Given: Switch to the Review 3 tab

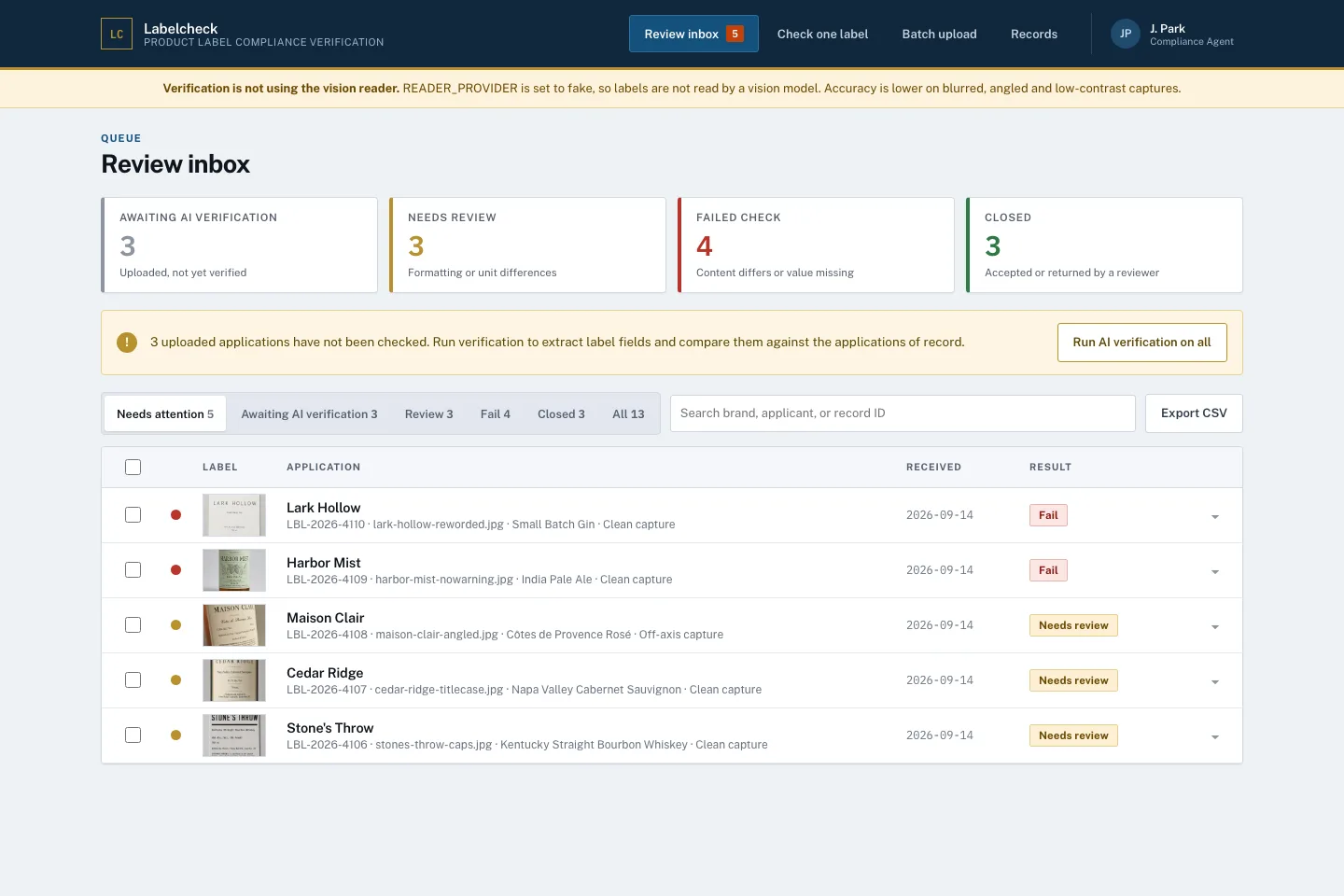Looking at the screenshot, I should [428, 413].
